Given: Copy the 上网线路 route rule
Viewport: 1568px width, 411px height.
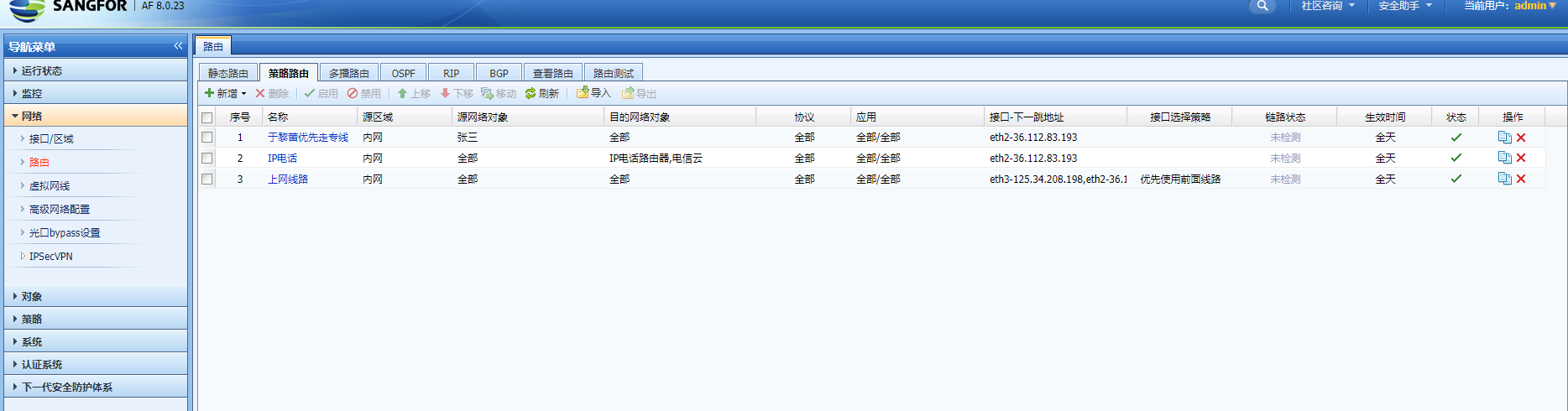Looking at the screenshot, I should coord(1504,179).
